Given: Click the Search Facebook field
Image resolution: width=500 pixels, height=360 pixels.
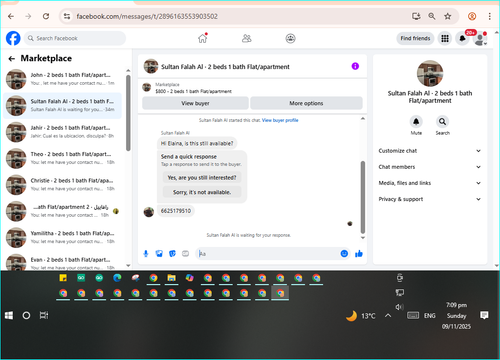Looking at the screenshot, I should point(75,38).
